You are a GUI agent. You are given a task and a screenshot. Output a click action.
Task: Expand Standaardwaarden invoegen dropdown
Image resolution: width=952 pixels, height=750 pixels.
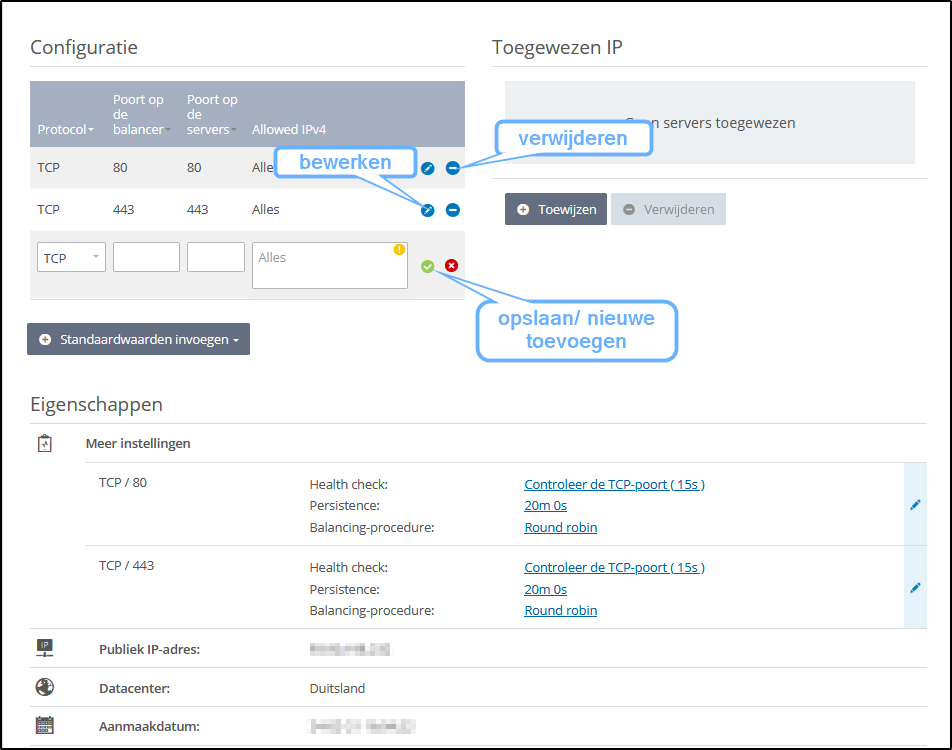(138, 339)
